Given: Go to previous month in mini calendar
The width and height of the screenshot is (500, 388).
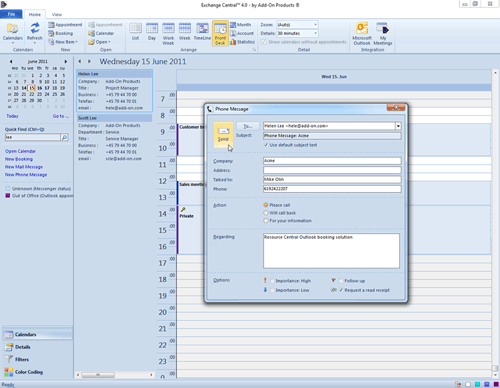Looking at the screenshot, I should (11, 61).
